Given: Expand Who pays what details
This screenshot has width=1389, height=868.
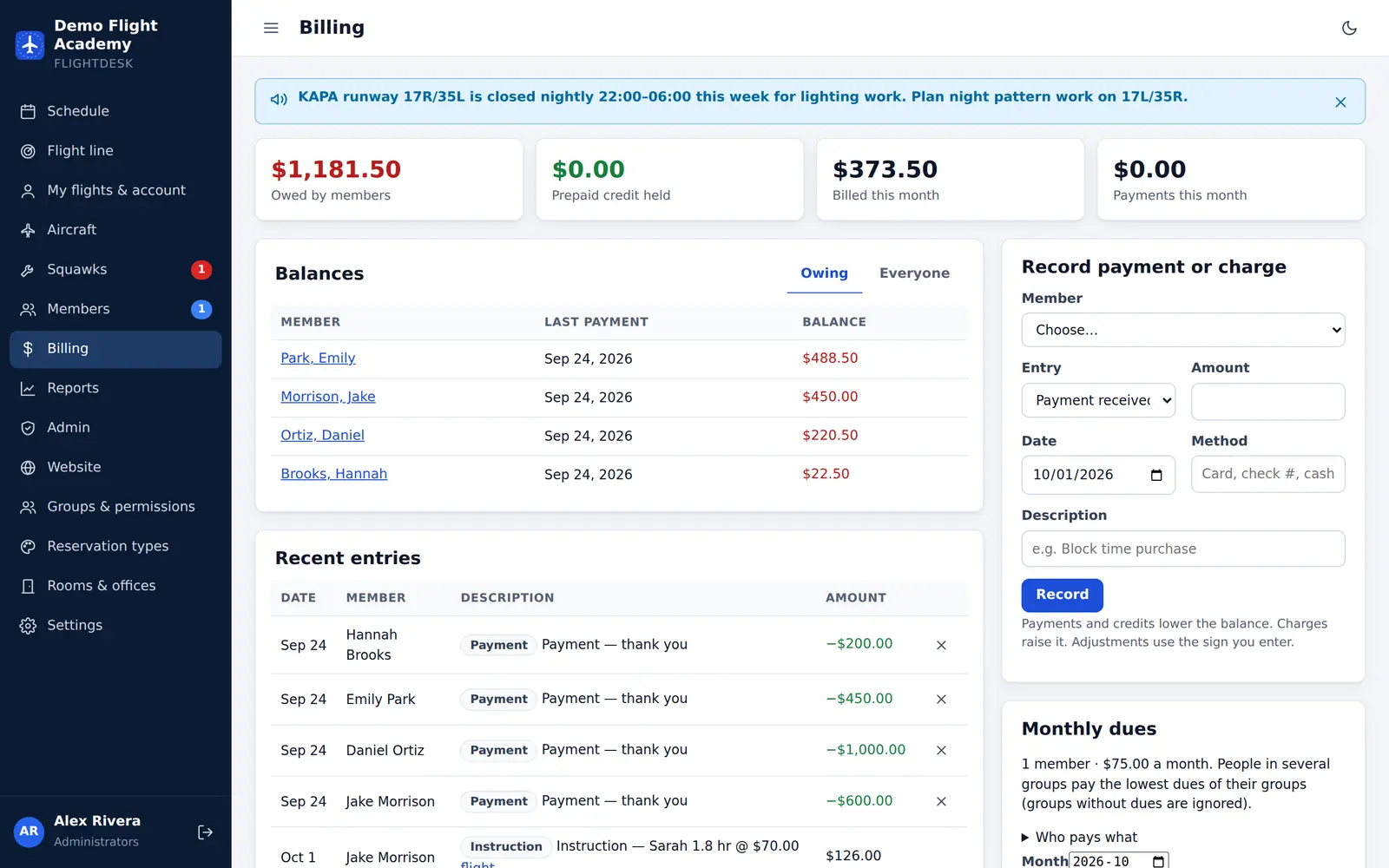Looking at the screenshot, I should 1079,838.
